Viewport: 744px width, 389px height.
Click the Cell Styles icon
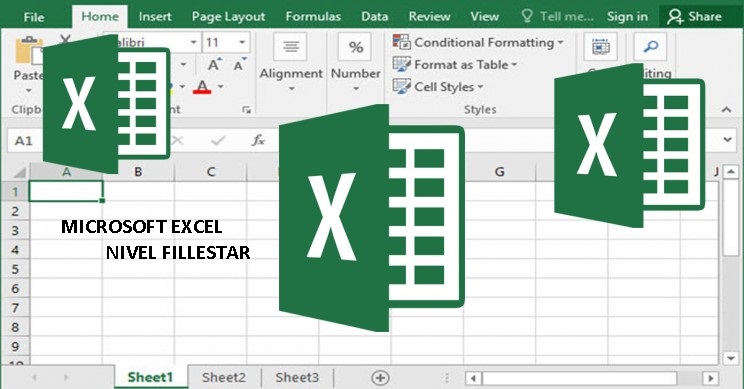coord(401,86)
